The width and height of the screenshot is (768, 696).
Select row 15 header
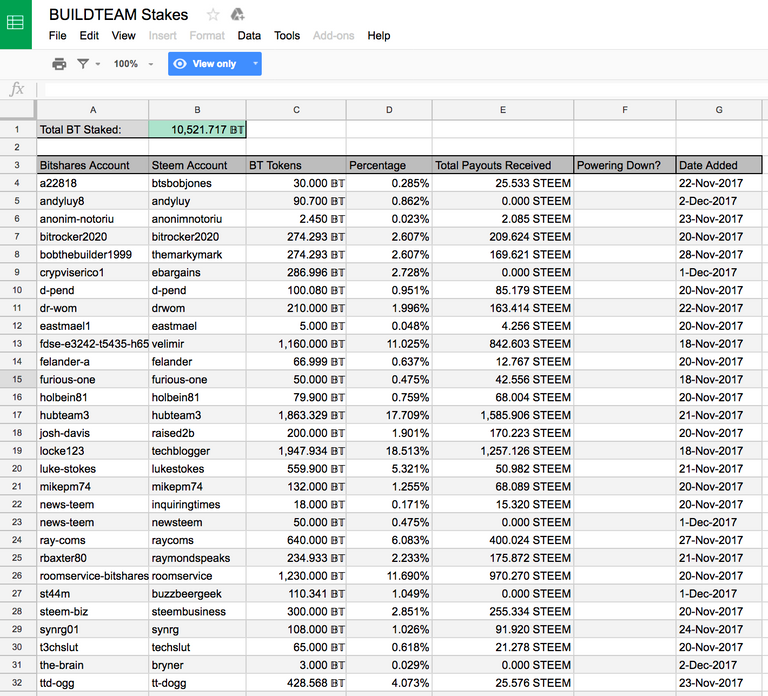click(18, 379)
